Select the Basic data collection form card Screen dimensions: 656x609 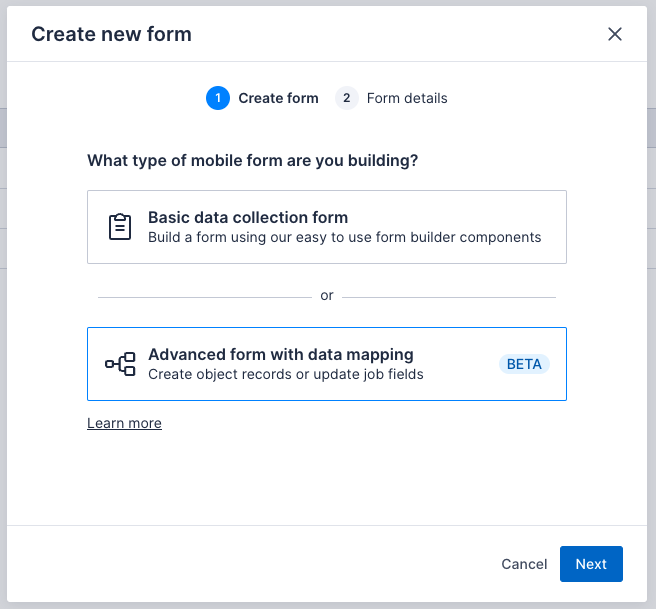(x=327, y=227)
